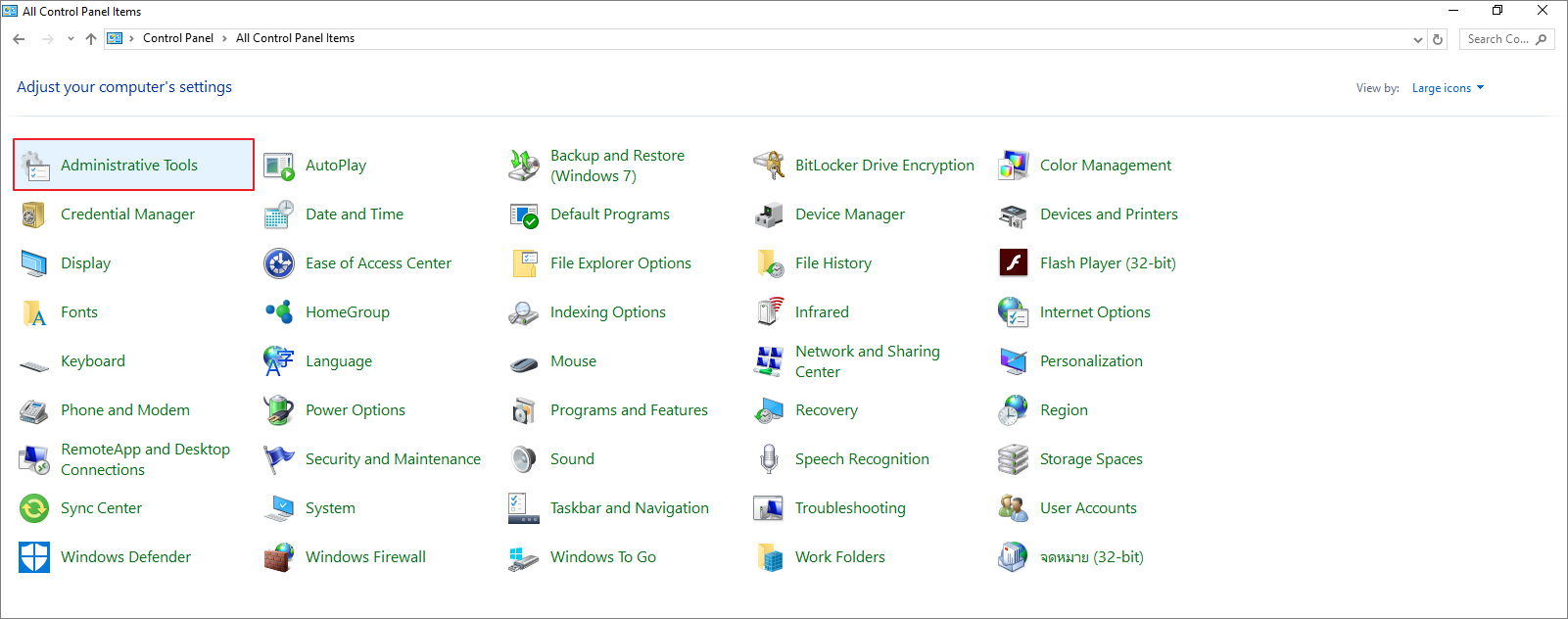Click the Indexing Options icon
Image resolution: width=1568 pixels, height=619 pixels.
[x=524, y=312]
